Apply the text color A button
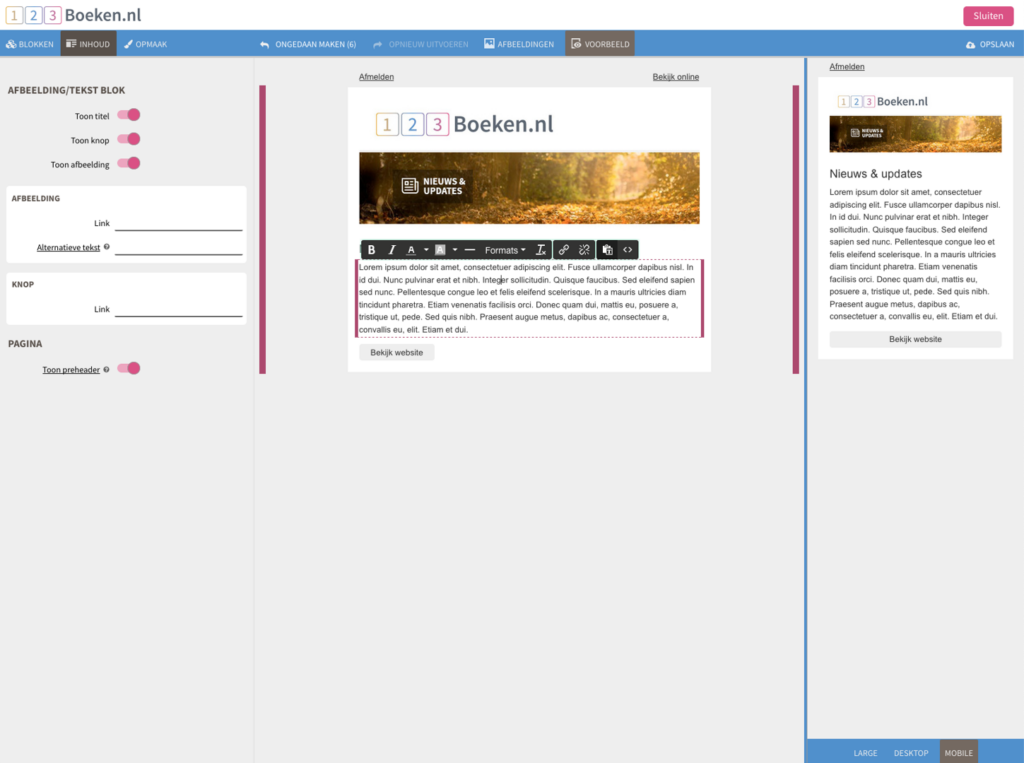 [411, 250]
